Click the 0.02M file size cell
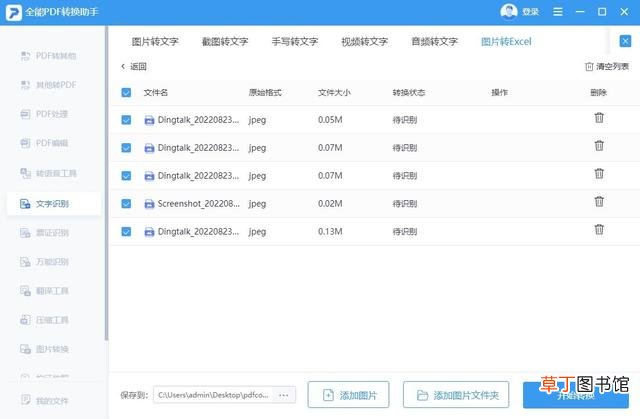640x419 pixels. (x=330, y=204)
